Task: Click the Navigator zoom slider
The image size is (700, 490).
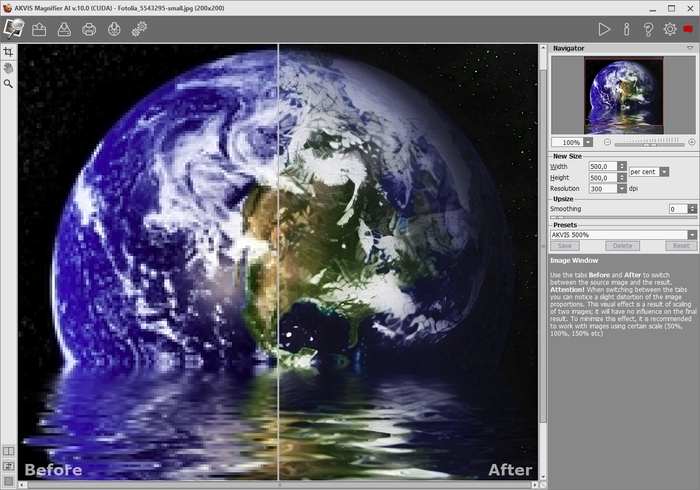Action: coord(649,143)
